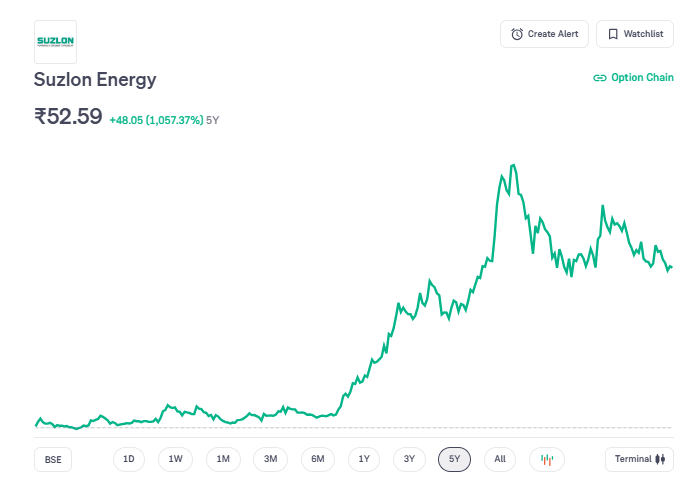
Task: Click the ₹52.59 current price
Action: tap(68, 116)
